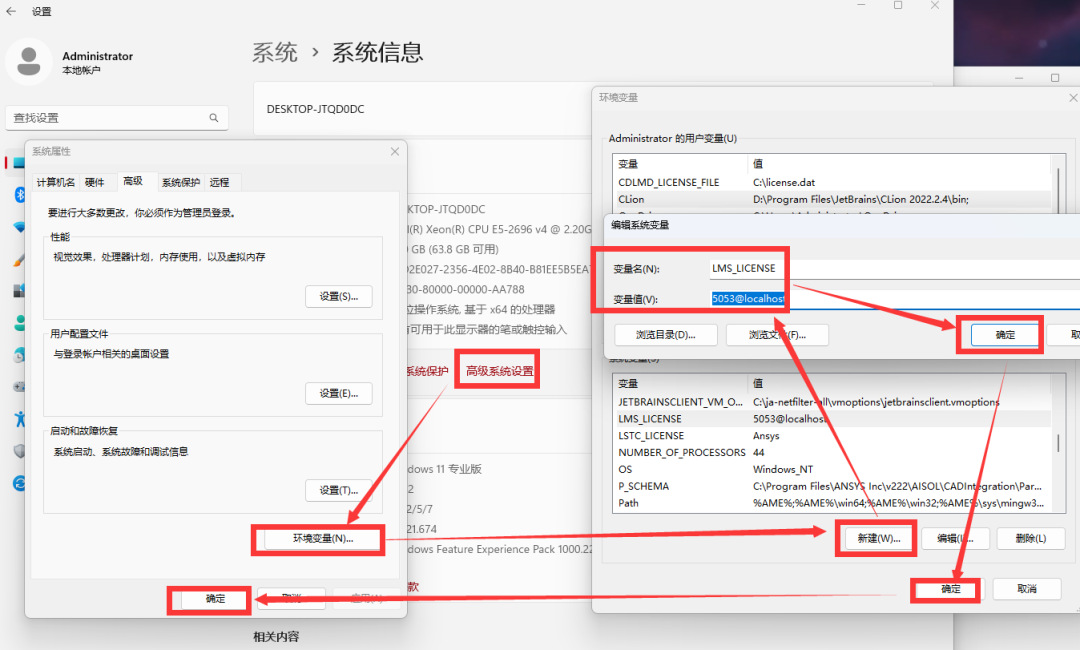
Task: Go back with the Settings back arrow
Action: (11, 11)
